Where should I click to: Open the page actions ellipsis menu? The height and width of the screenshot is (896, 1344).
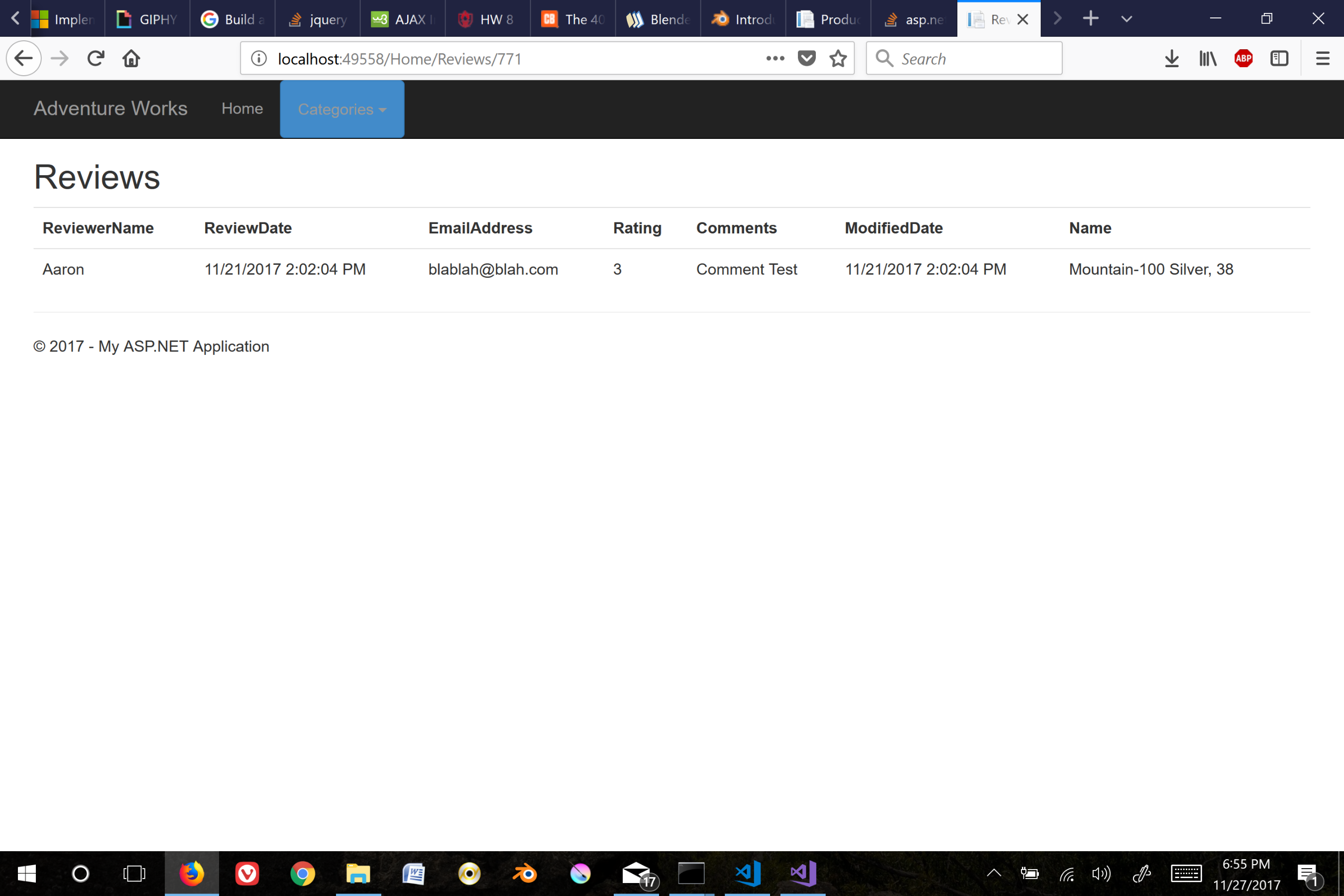click(775, 58)
